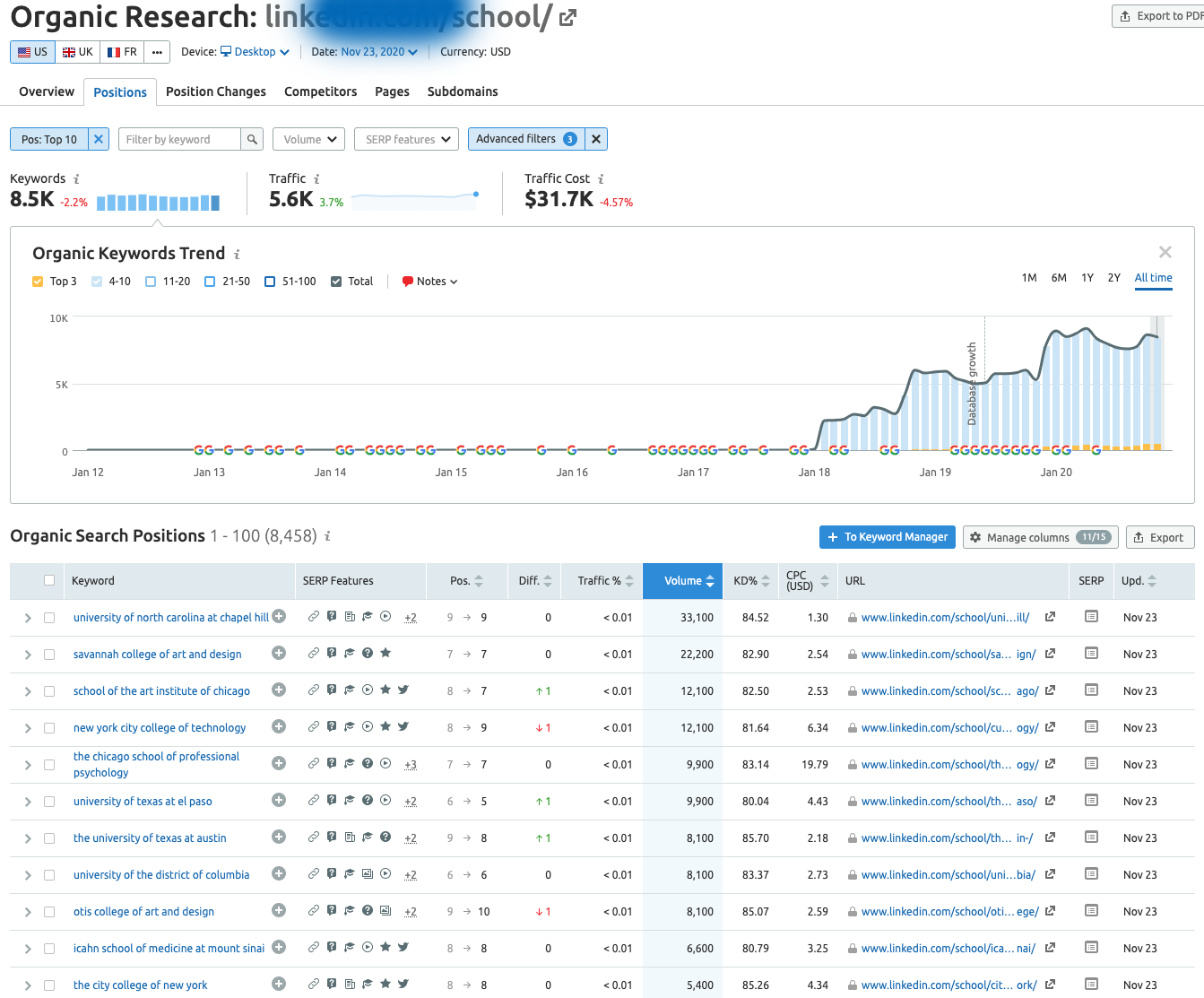Toggle 51-100 series checkbox
1204x998 pixels.
270,282
